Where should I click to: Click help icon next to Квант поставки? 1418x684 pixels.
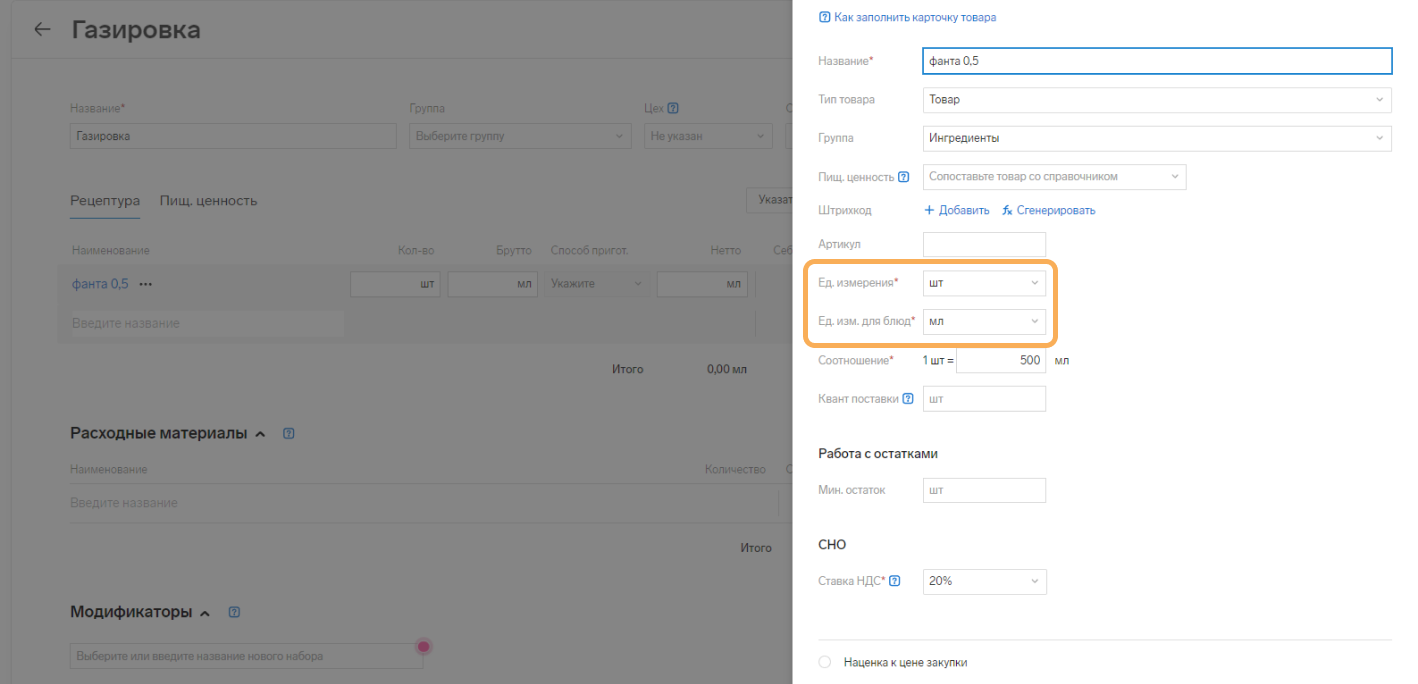pos(908,399)
